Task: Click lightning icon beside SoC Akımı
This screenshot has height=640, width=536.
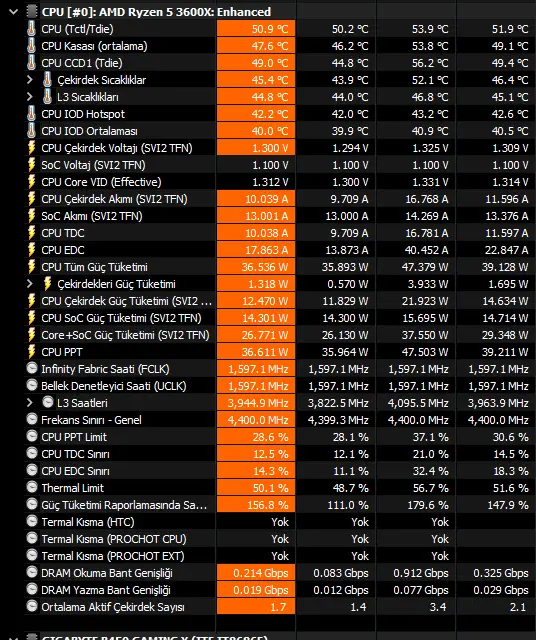Action: pyautogui.click(x=31, y=216)
